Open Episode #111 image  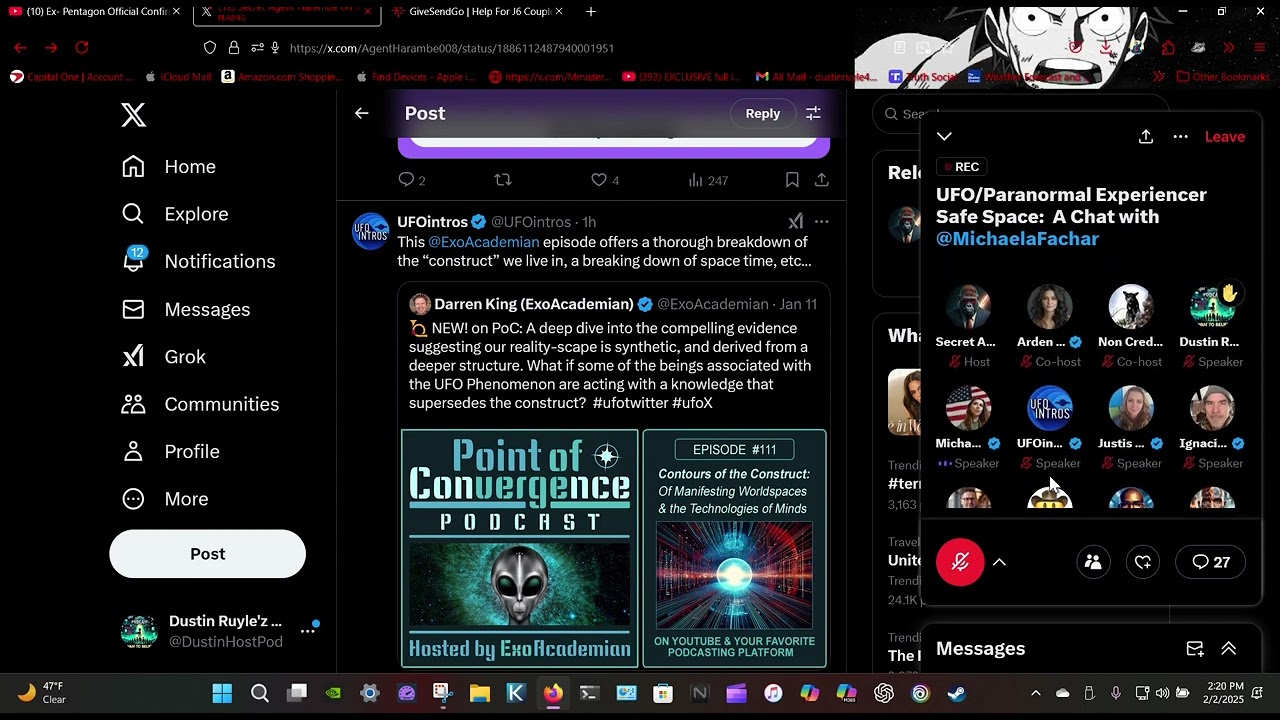(x=734, y=548)
